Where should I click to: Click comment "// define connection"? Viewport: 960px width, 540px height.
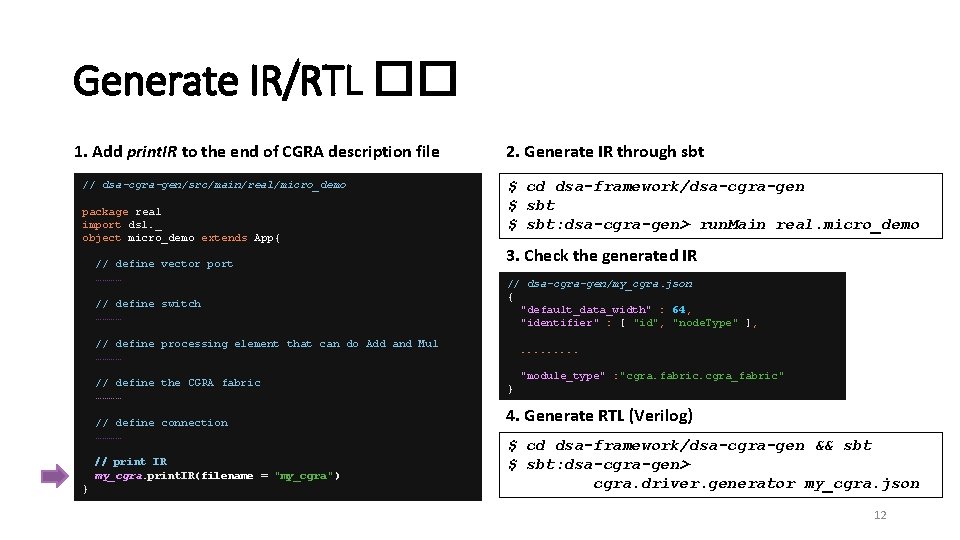pos(162,423)
